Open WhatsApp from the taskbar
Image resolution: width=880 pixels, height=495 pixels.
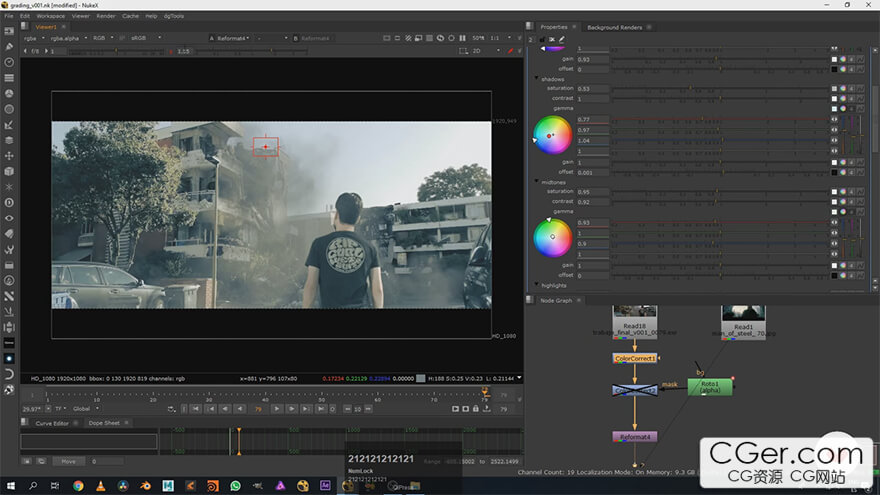tap(235, 486)
